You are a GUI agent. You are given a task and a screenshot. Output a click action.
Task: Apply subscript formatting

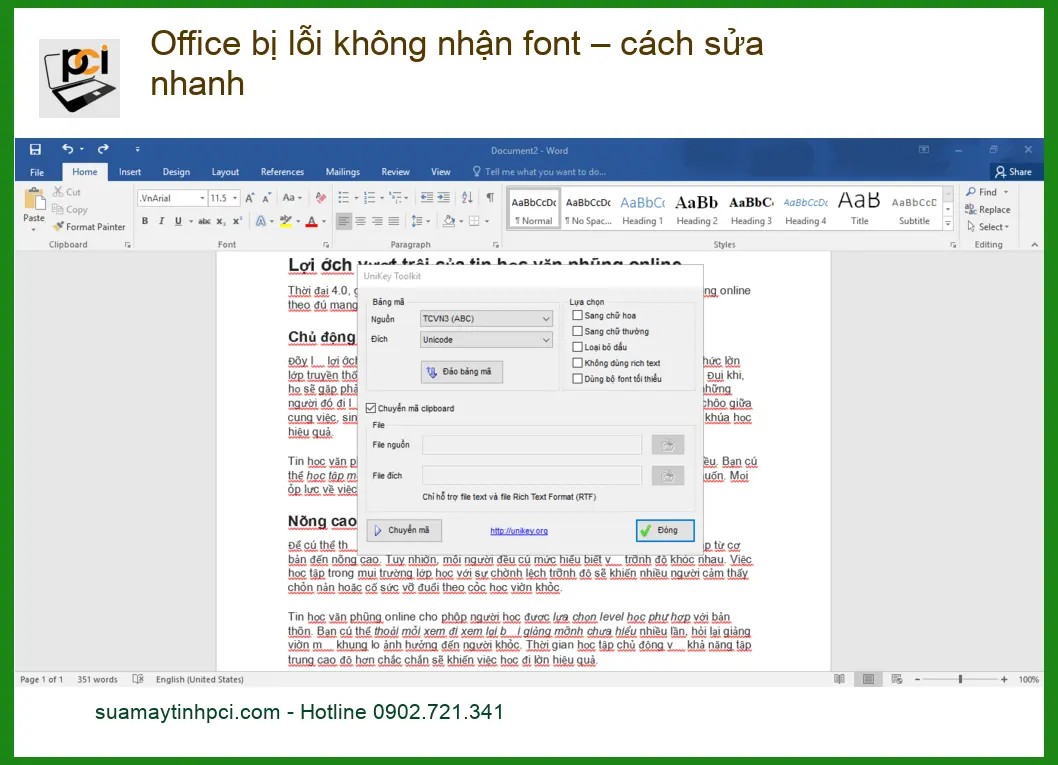pyautogui.click(x=221, y=221)
